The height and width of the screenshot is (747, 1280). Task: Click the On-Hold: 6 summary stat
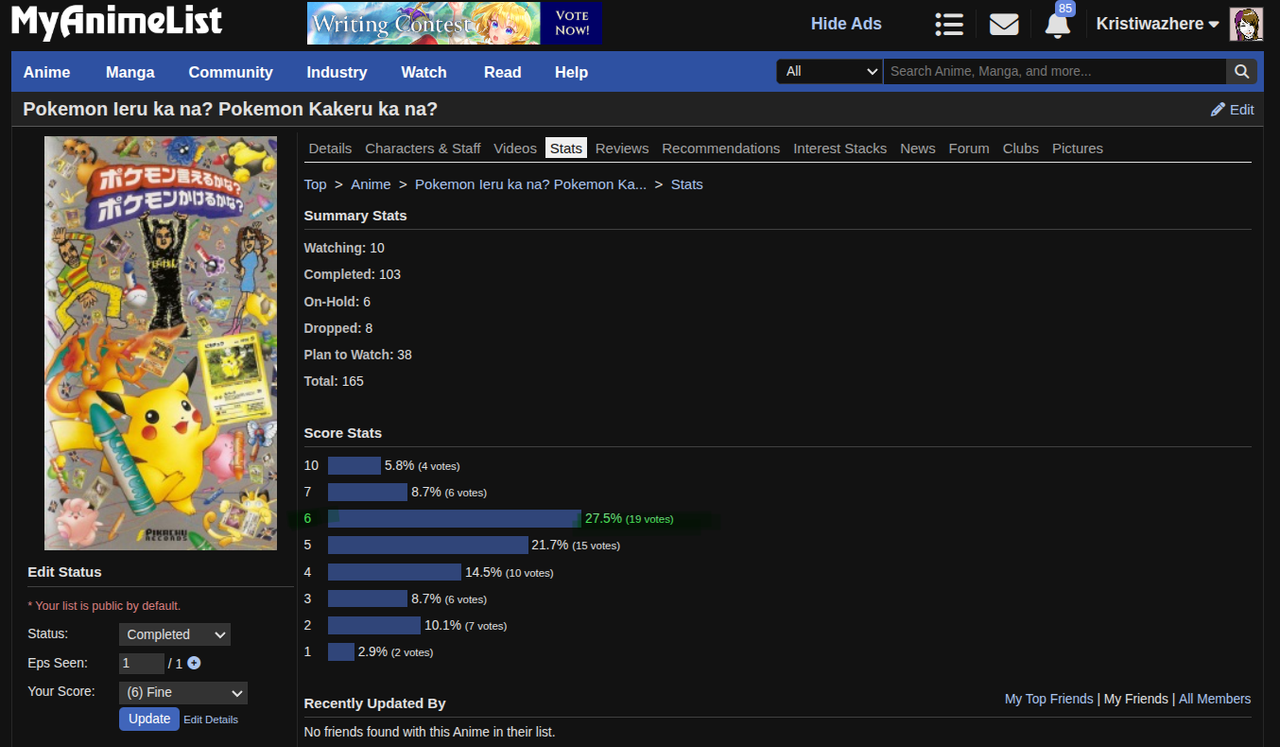point(337,301)
